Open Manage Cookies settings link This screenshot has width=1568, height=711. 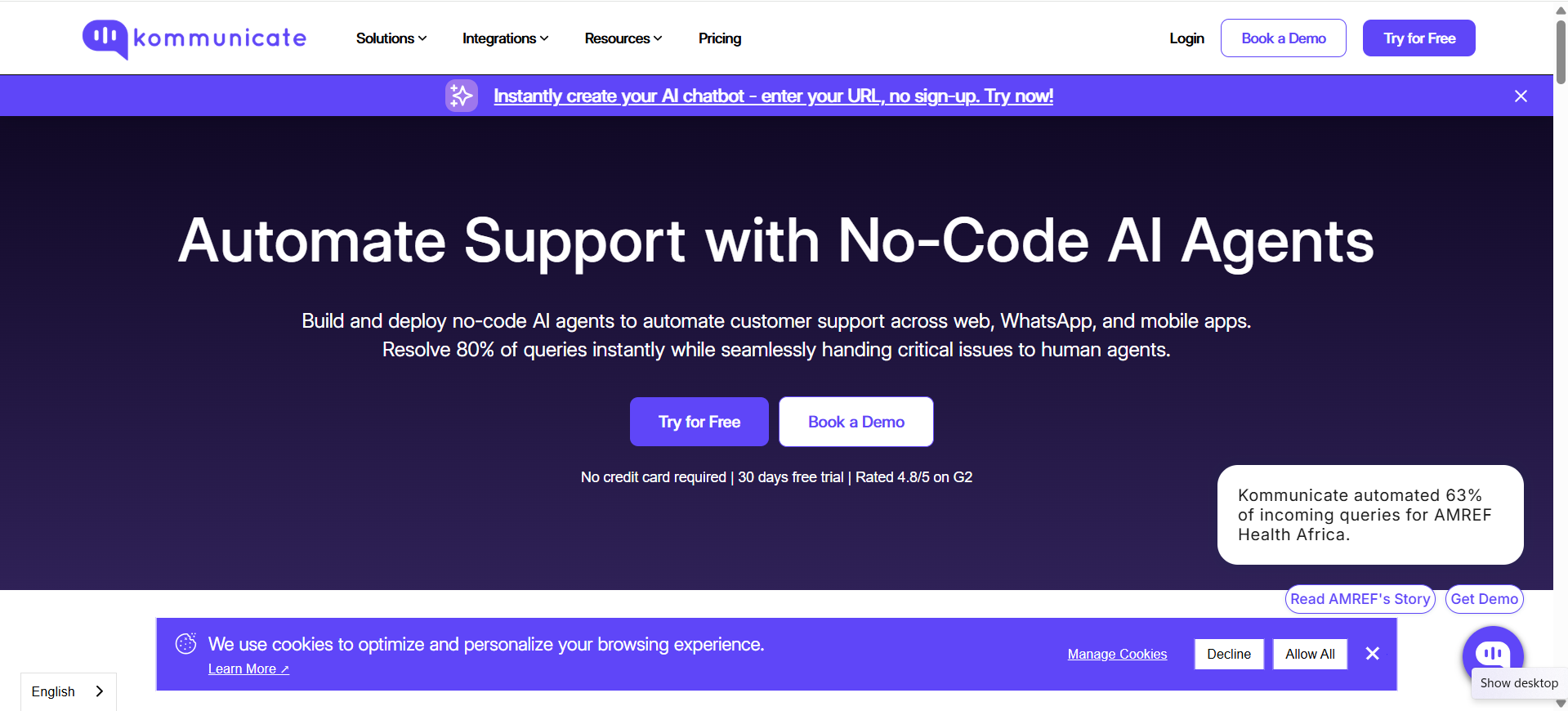coord(1116,654)
